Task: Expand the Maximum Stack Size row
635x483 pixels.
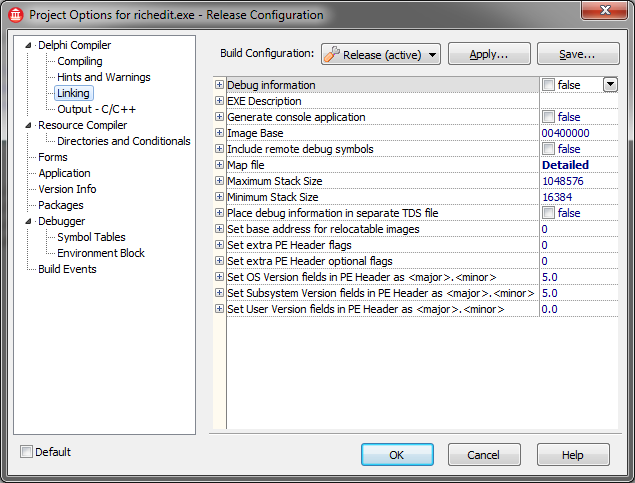Action: [219, 181]
